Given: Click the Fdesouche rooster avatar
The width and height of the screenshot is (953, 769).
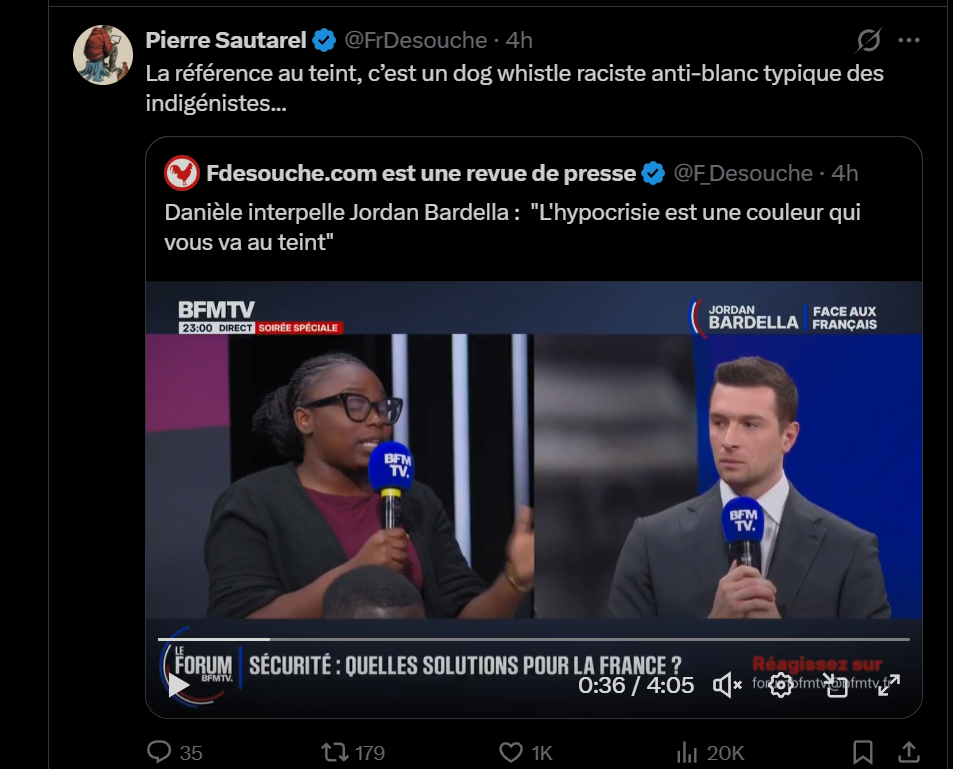Looking at the screenshot, I should click(182, 173).
